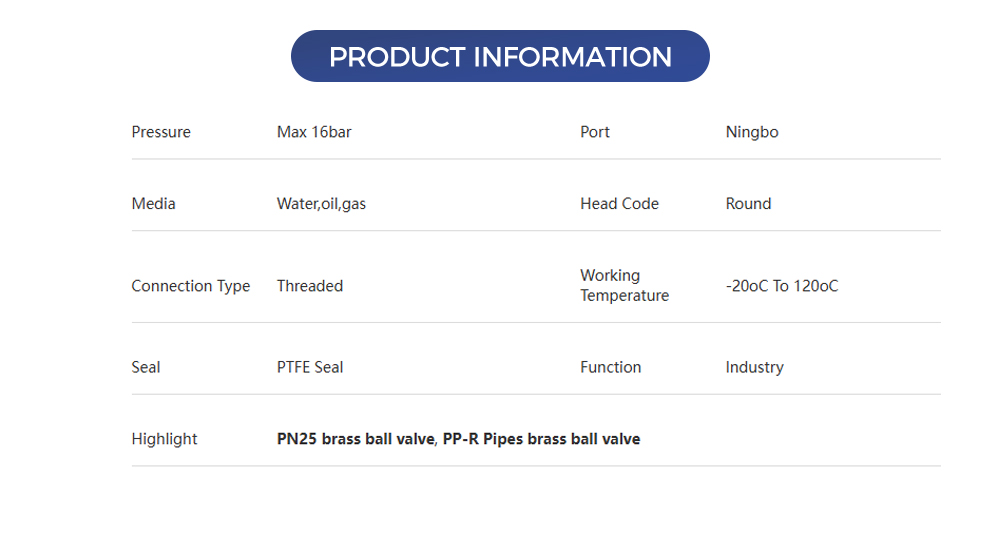Select the PTFE Seal value
Image resolution: width=1000 pixels, height=536 pixels.
[310, 368]
